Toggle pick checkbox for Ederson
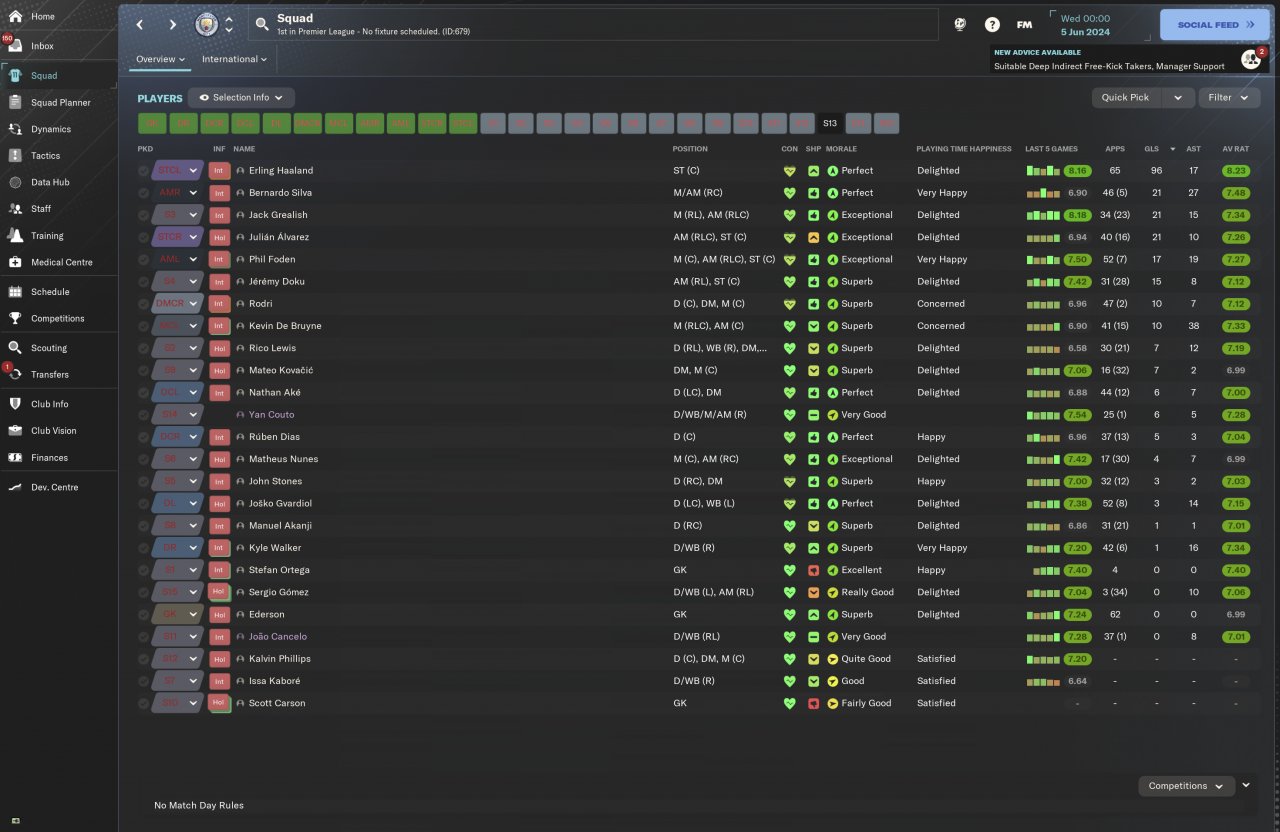The image size is (1280, 832). (144, 614)
